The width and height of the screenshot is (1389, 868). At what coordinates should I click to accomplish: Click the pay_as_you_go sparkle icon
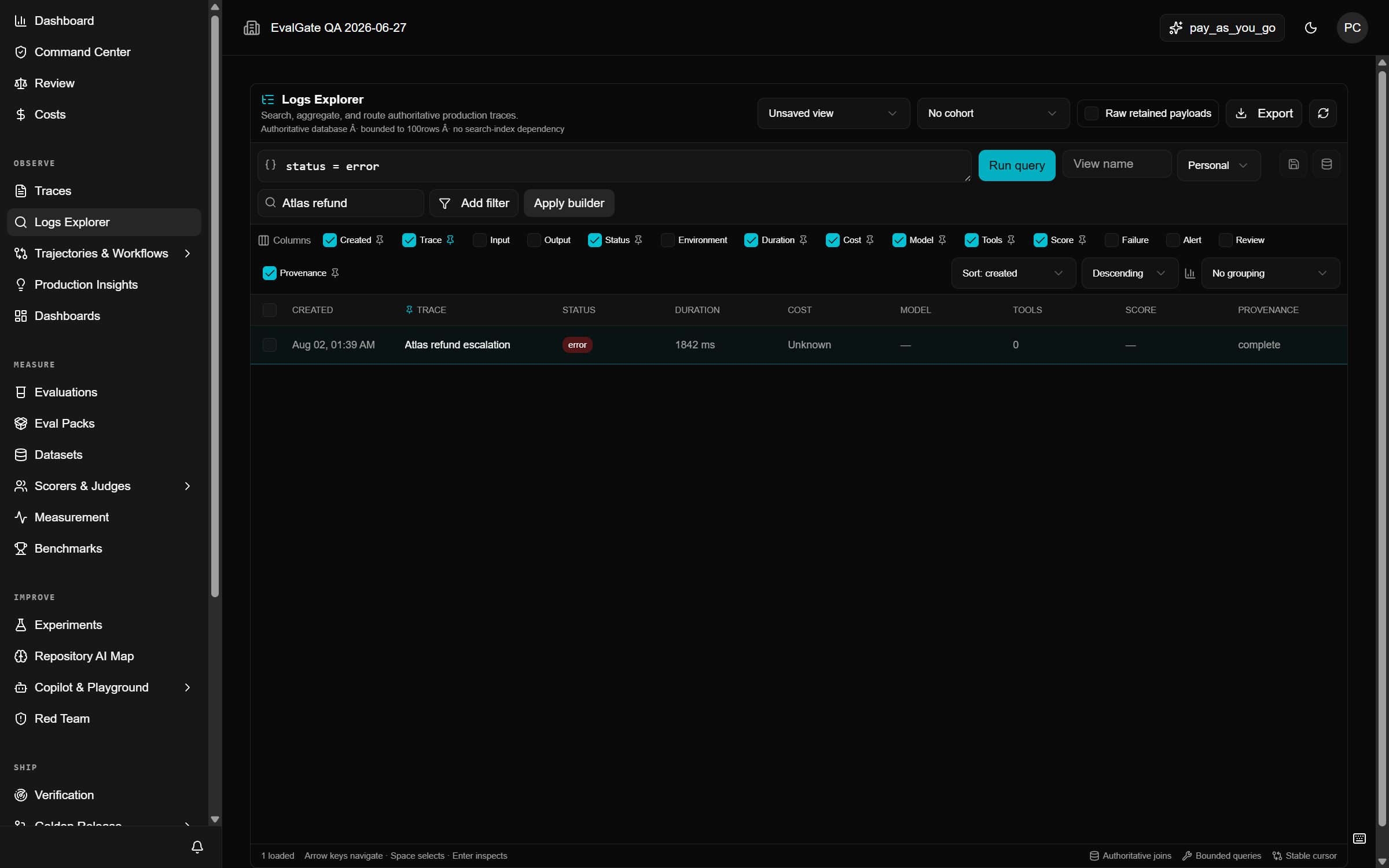[1175, 28]
